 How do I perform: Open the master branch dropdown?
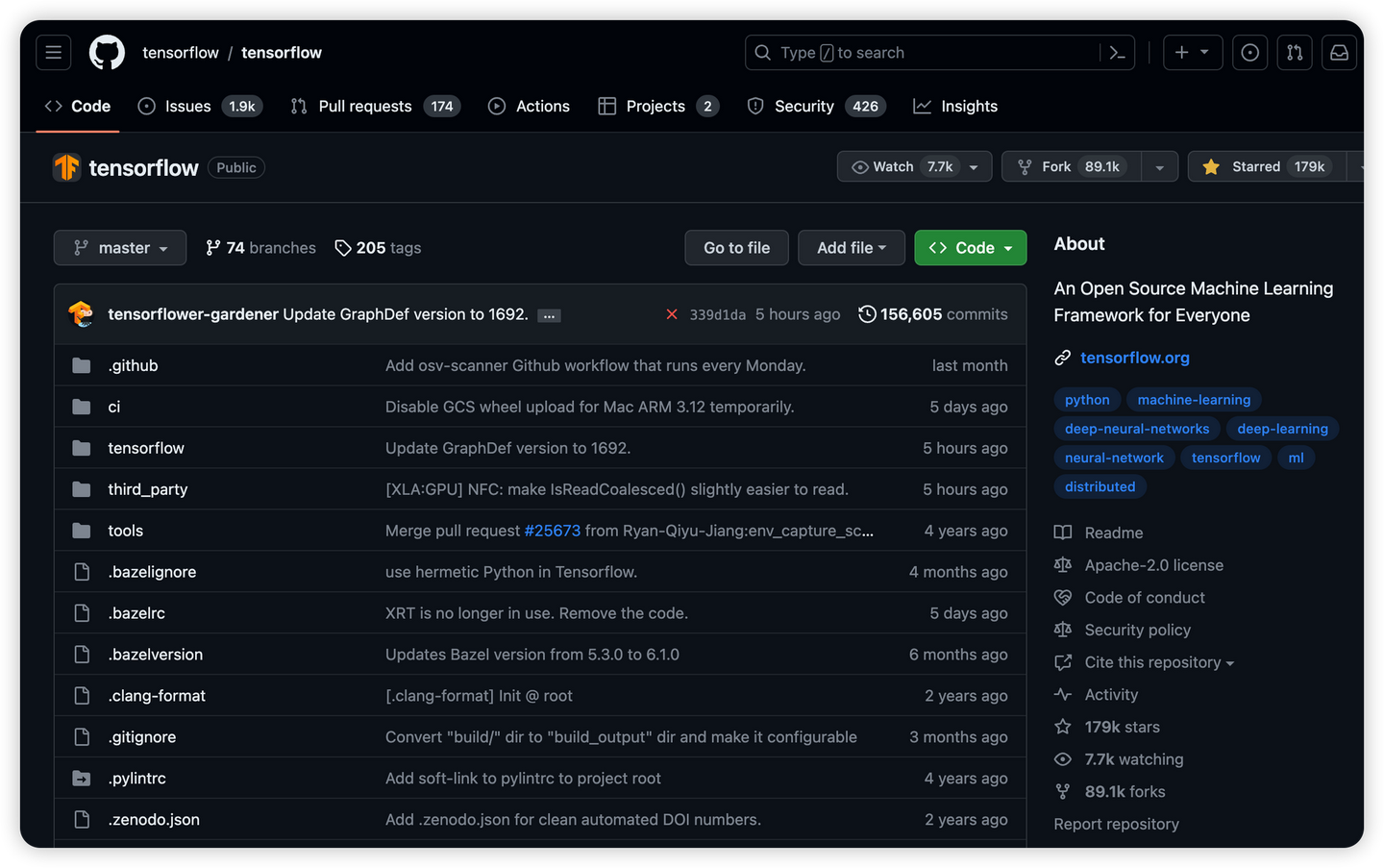coord(120,248)
